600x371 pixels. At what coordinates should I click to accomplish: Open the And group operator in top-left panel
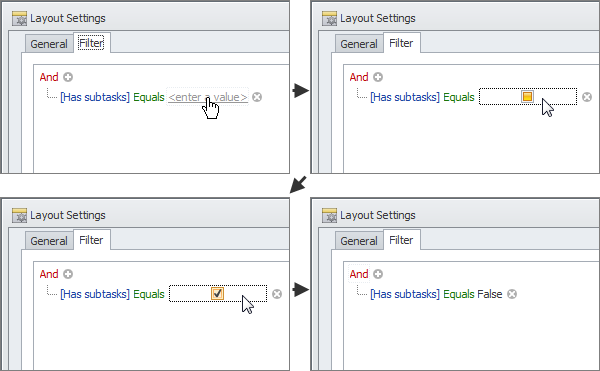(49, 77)
